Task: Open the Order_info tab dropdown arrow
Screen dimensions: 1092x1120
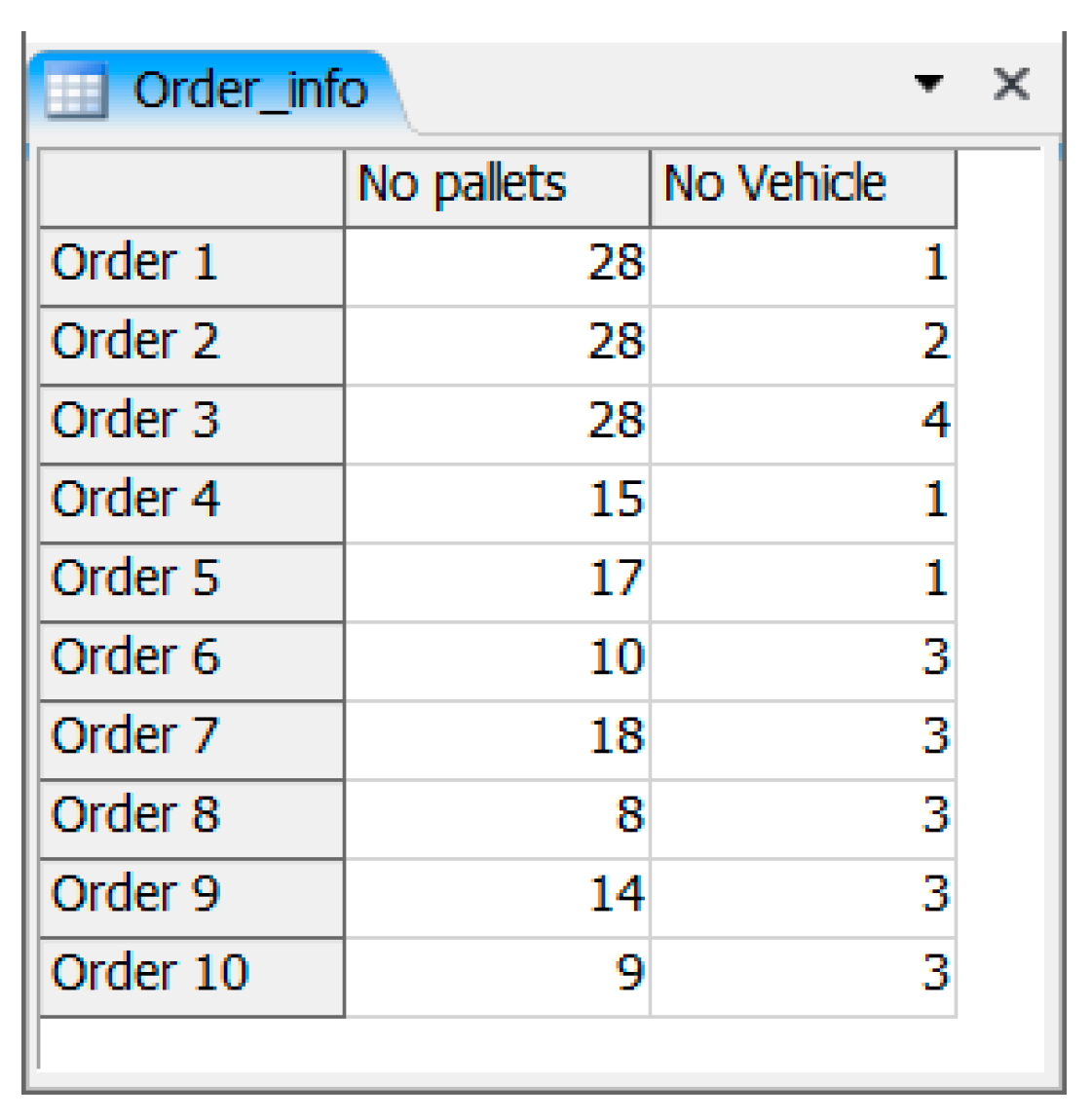Action: point(928,84)
